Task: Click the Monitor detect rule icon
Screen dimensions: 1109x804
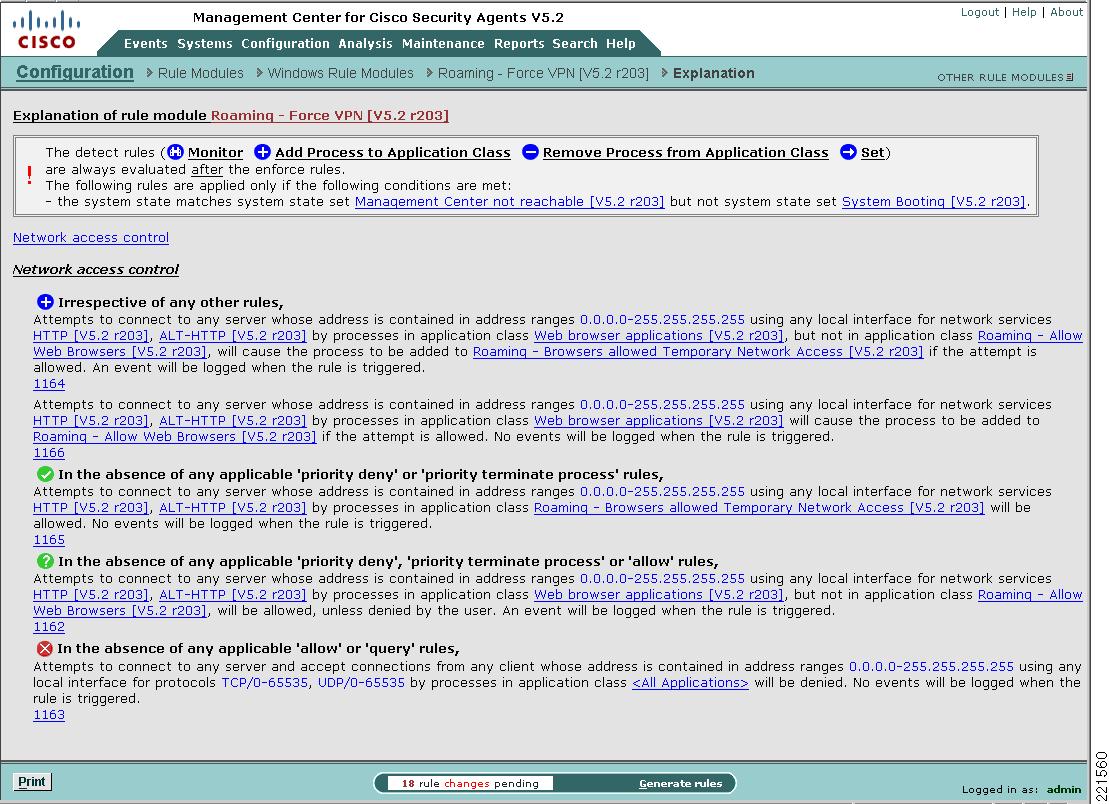Action: click(175, 152)
